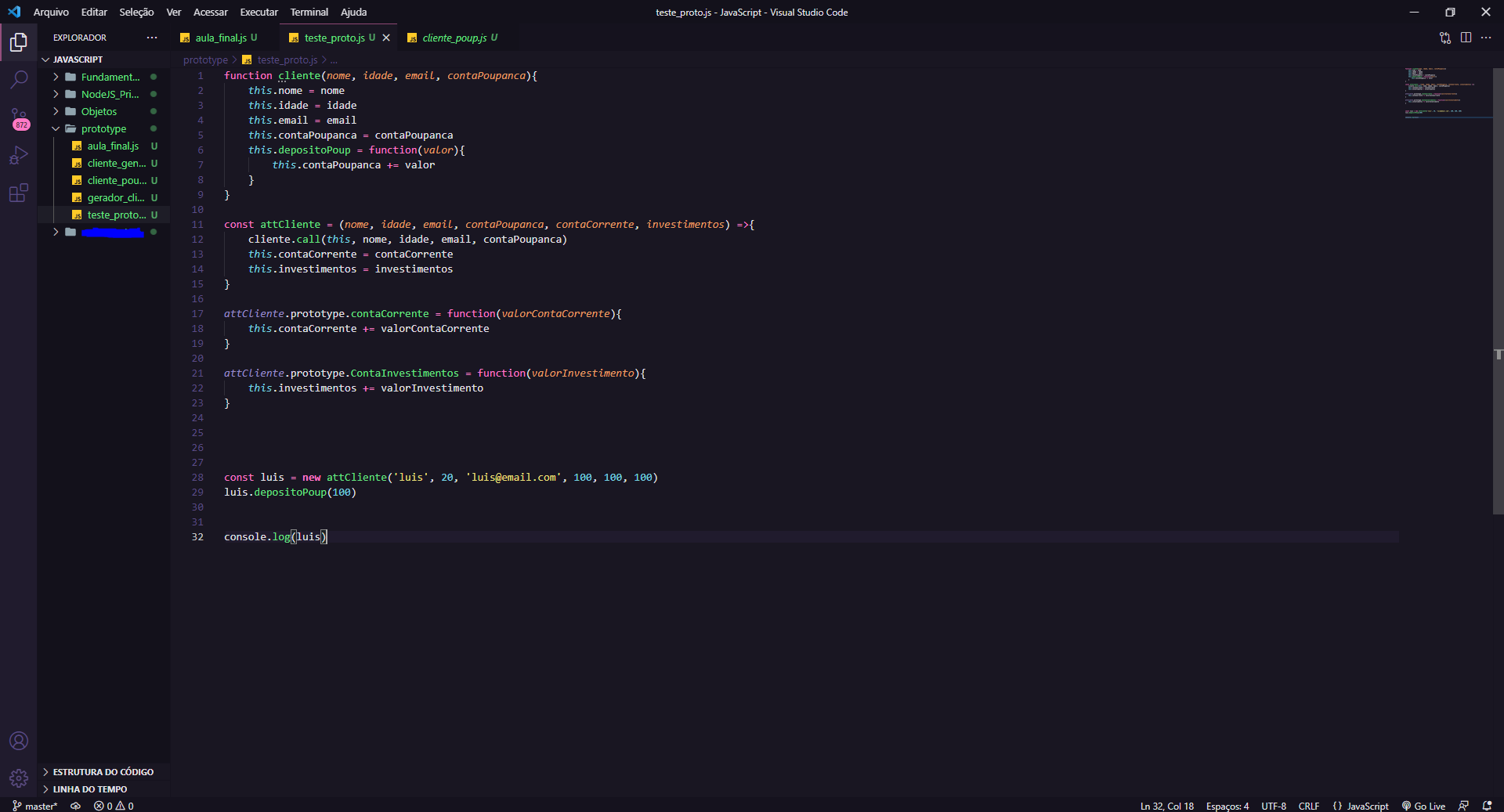Expand the Objetos folder
The width and height of the screenshot is (1504, 812).
pos(103,111)
